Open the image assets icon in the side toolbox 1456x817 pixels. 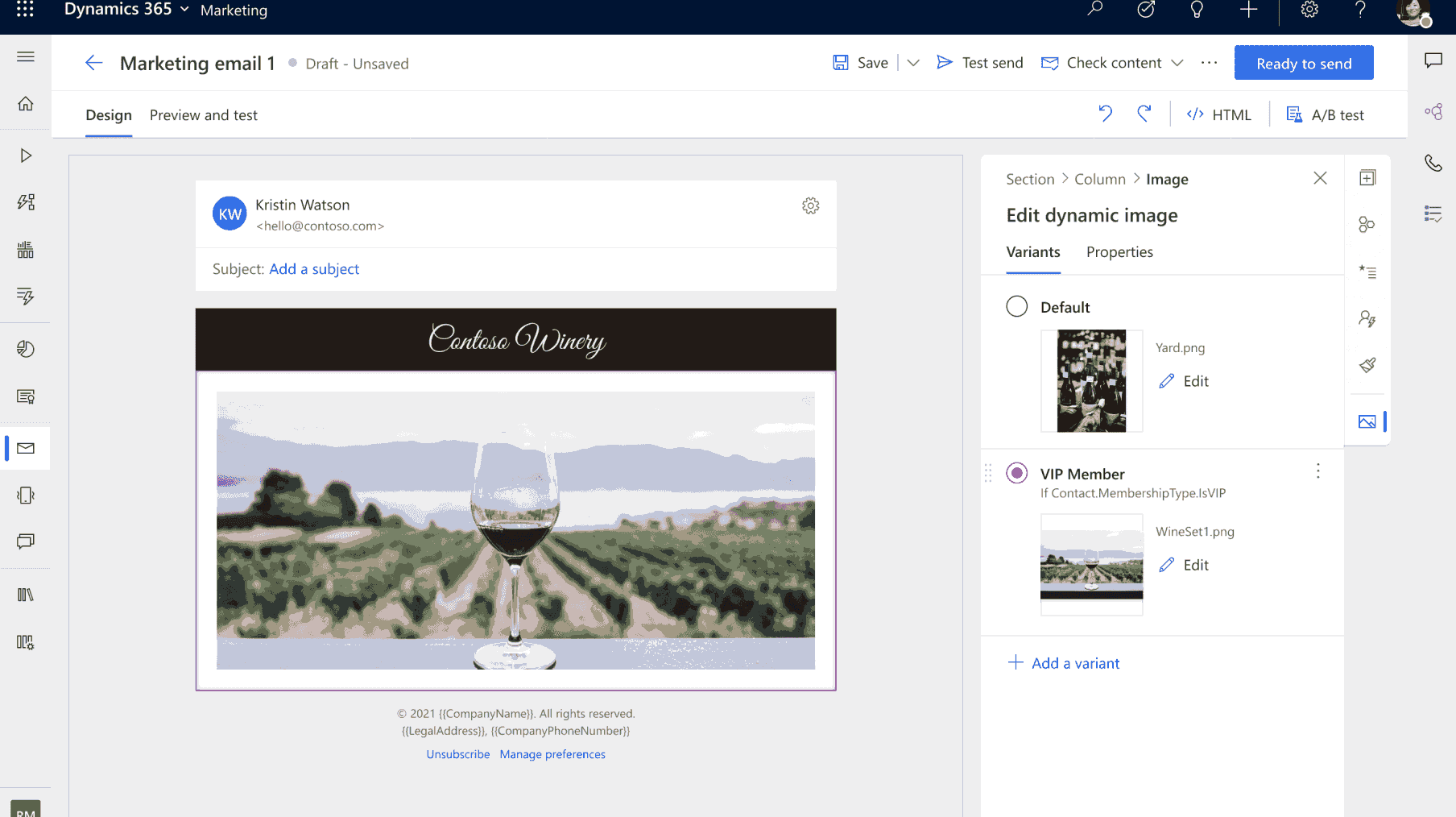click(1367, 421)
